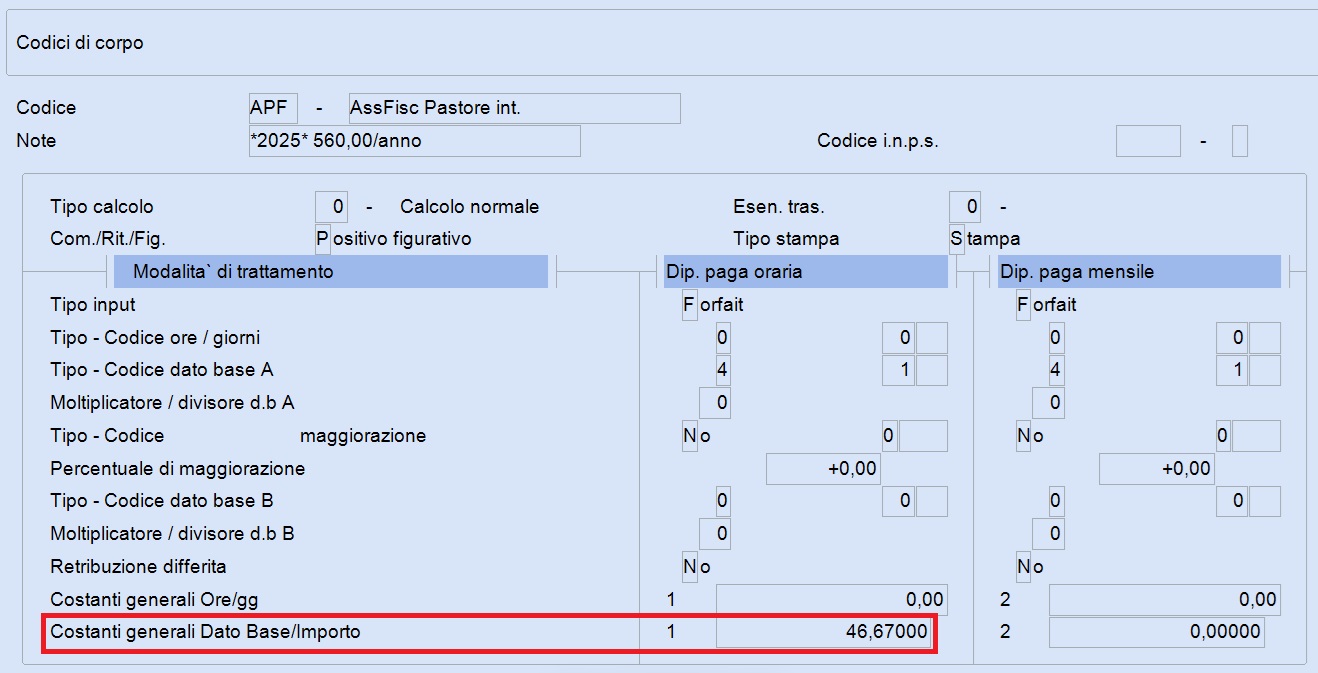Click the Tipo calcolo field showing 0
This screenshot has width=1318, height=673.
point(331,207)
